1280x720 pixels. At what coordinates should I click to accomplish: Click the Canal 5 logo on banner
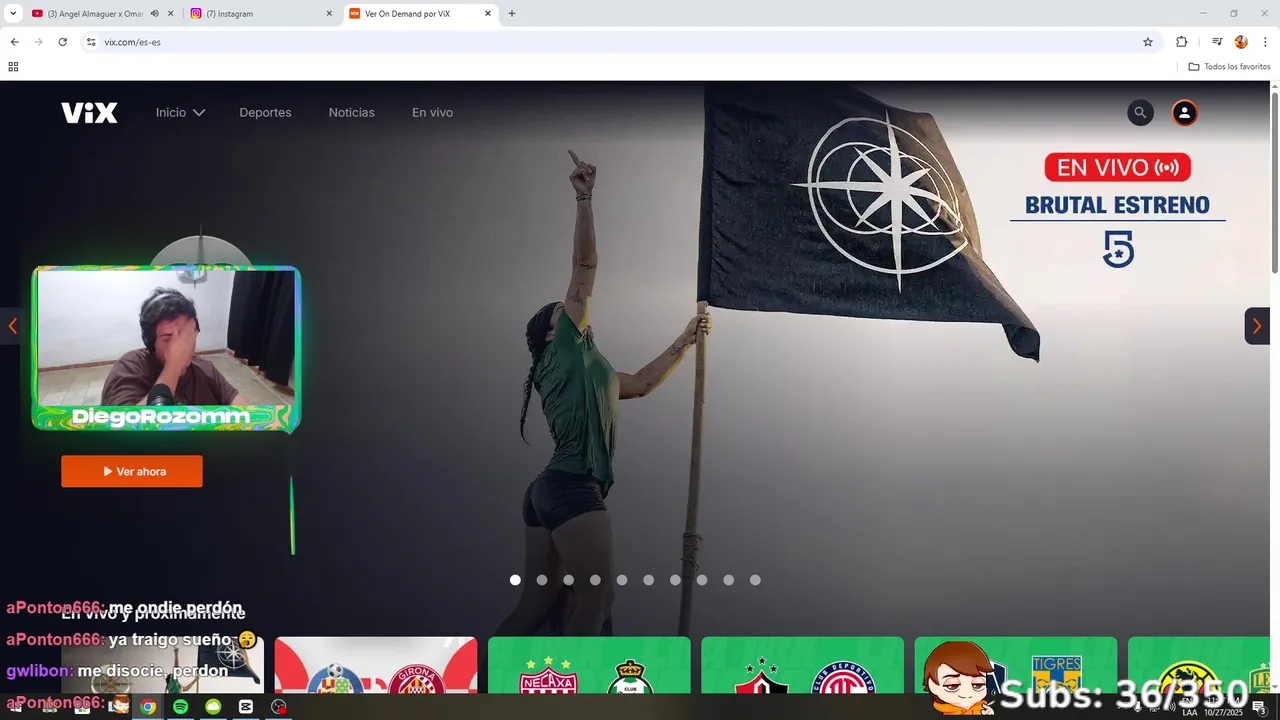1118,249
